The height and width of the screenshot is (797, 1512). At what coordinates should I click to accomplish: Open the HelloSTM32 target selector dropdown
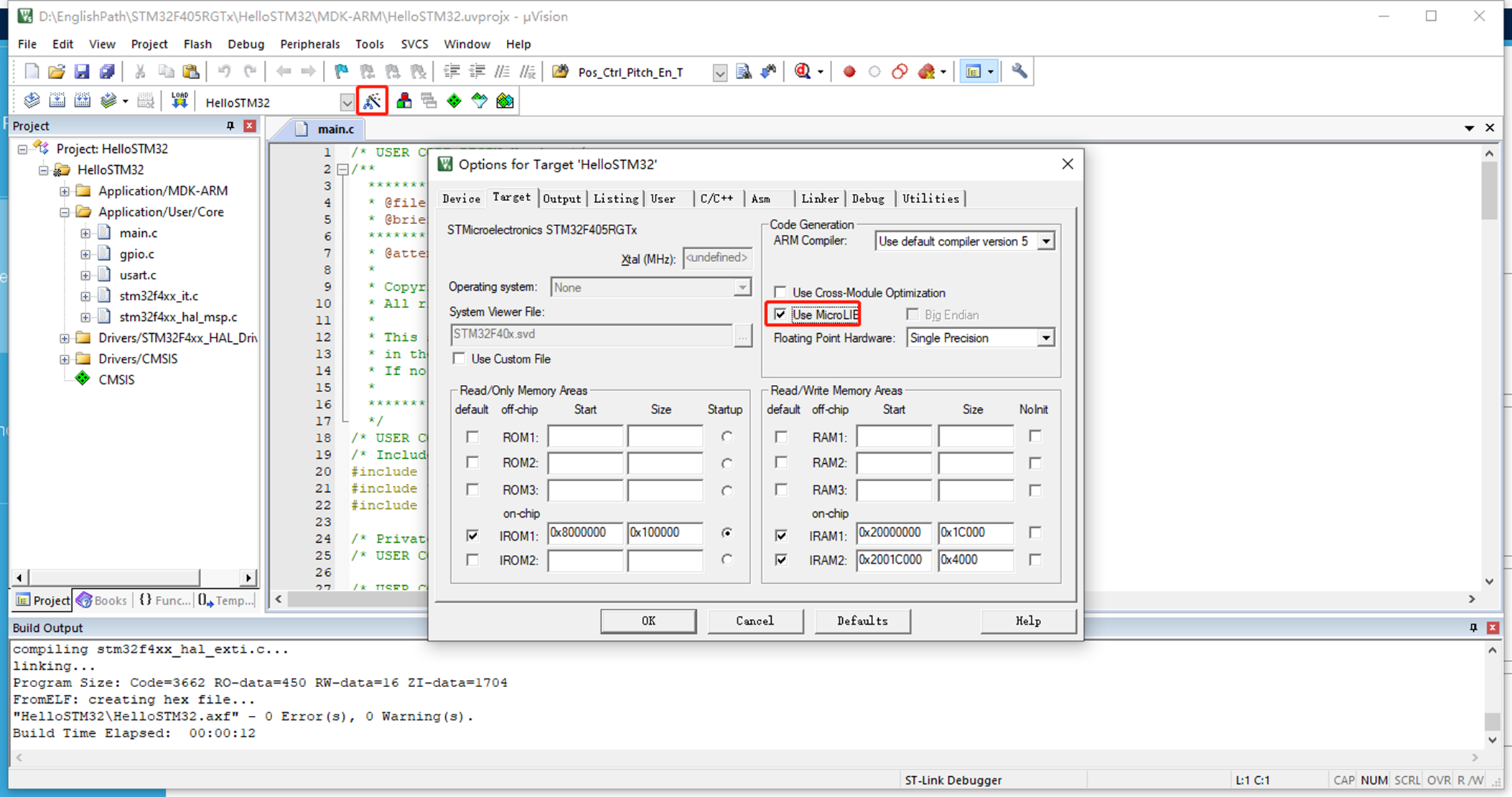coord(347,103)
